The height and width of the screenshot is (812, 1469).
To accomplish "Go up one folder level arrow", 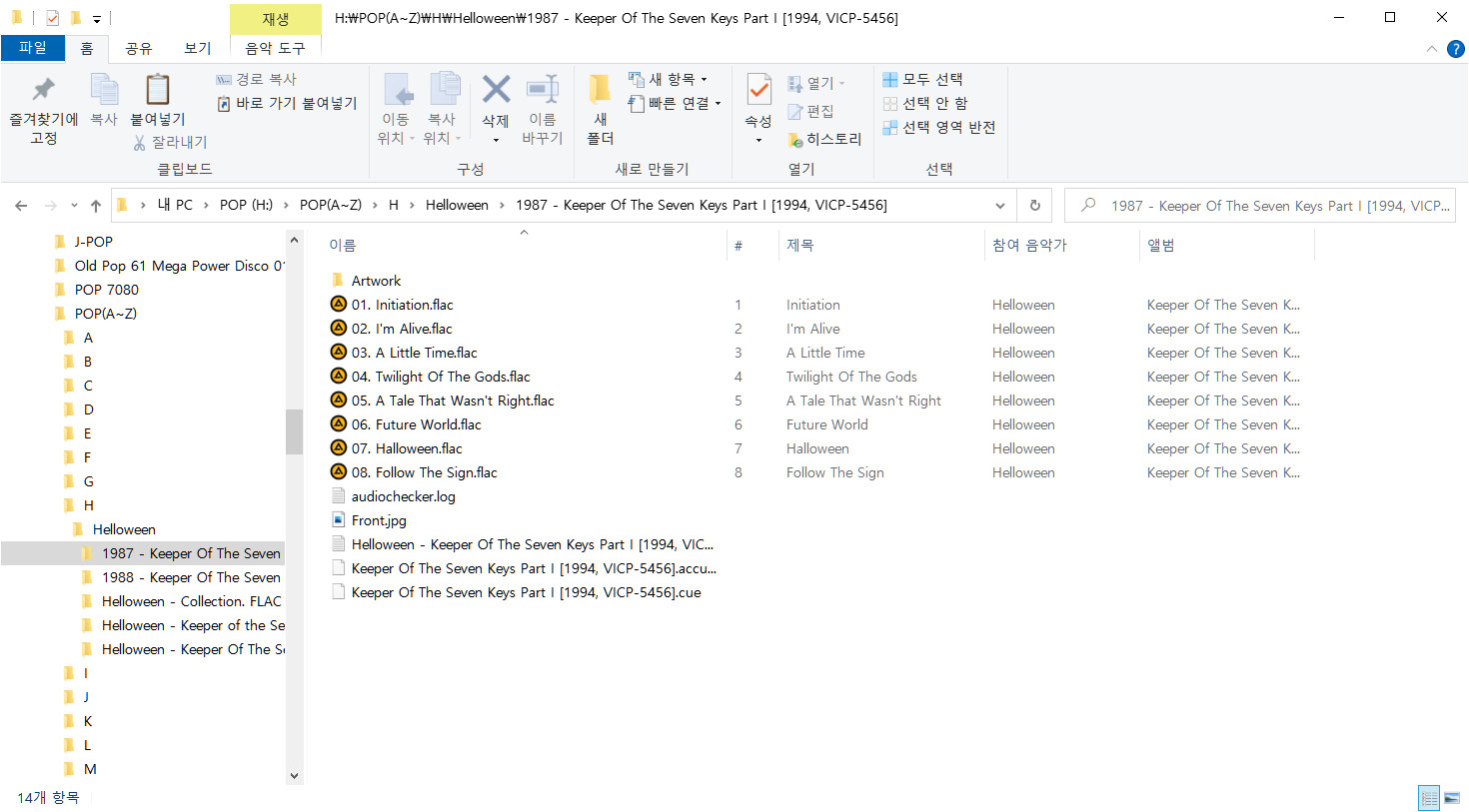I will [96, 206].
